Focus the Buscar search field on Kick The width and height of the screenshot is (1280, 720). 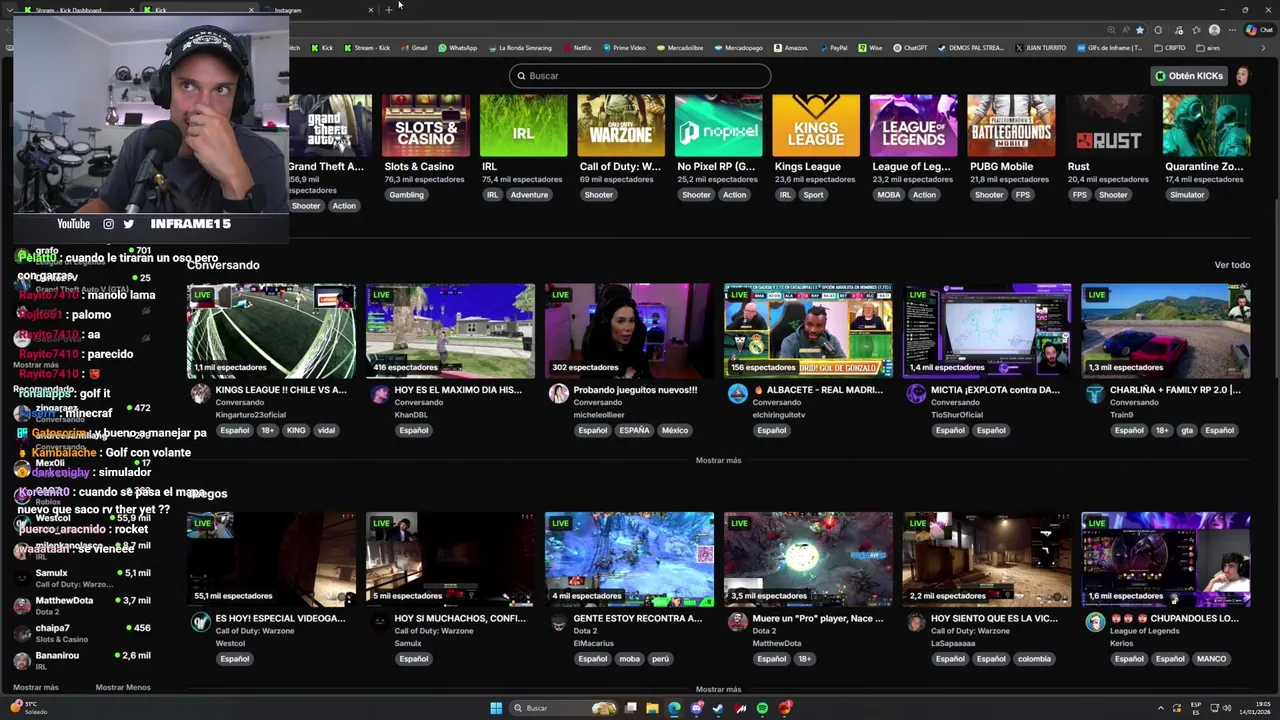coord(640,76)
